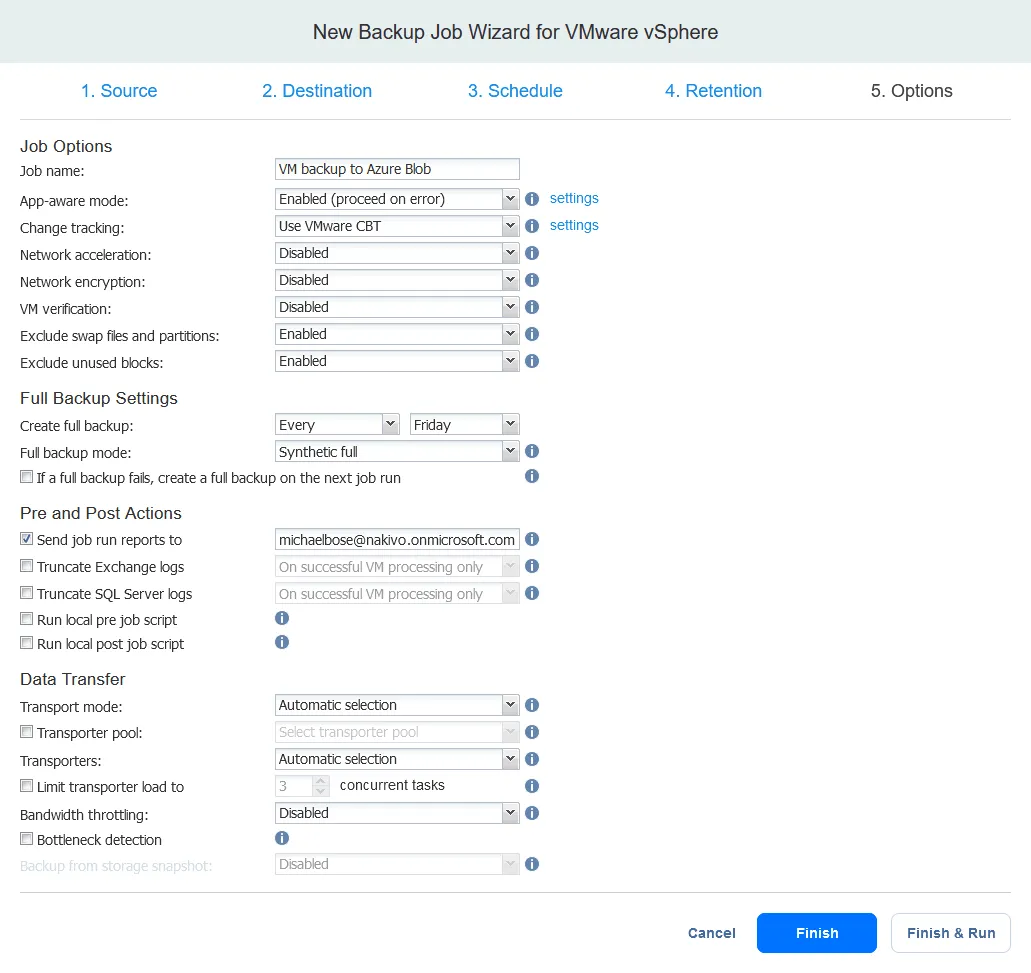Open the Friday day-of-week dropdown
The height and width of the screenshot is (973, 1031).
click(x=464, y=425)
